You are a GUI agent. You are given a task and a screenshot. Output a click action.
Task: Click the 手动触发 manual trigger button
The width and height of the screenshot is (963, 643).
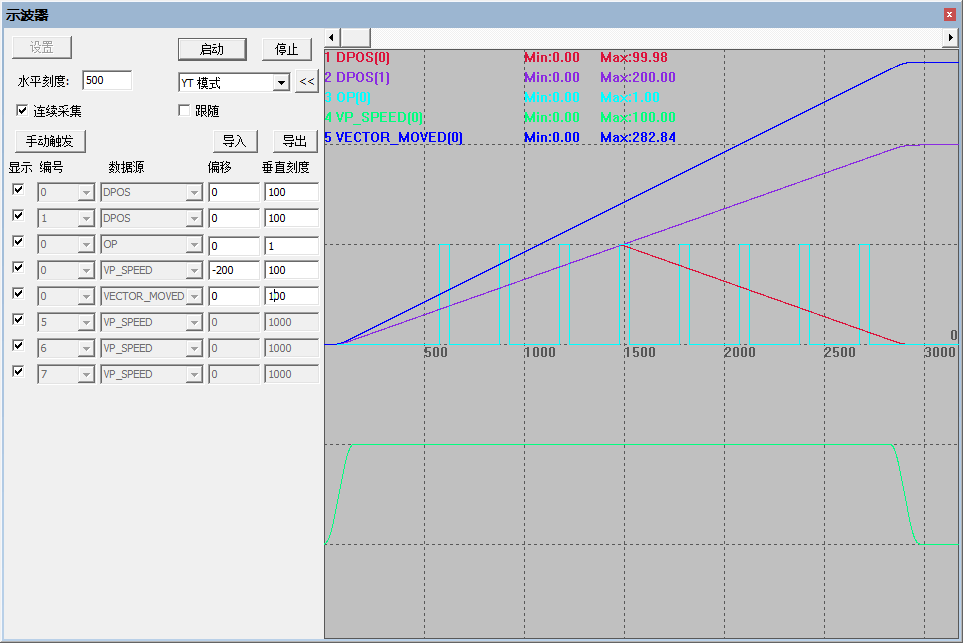[50, 141]
